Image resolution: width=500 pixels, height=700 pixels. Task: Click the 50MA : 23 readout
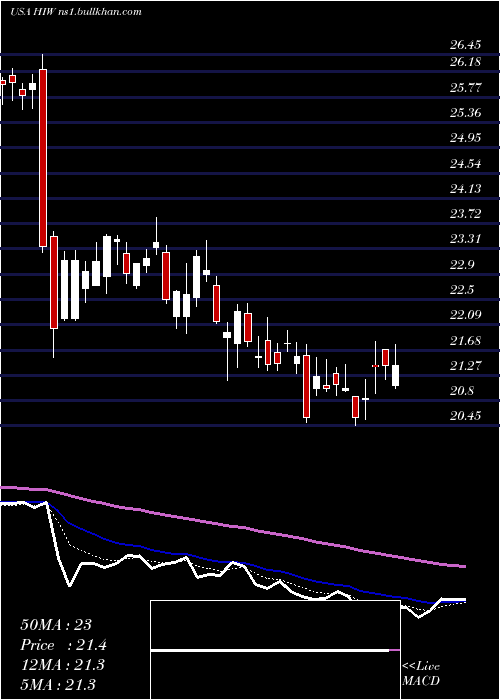click(x=56, y=625)
